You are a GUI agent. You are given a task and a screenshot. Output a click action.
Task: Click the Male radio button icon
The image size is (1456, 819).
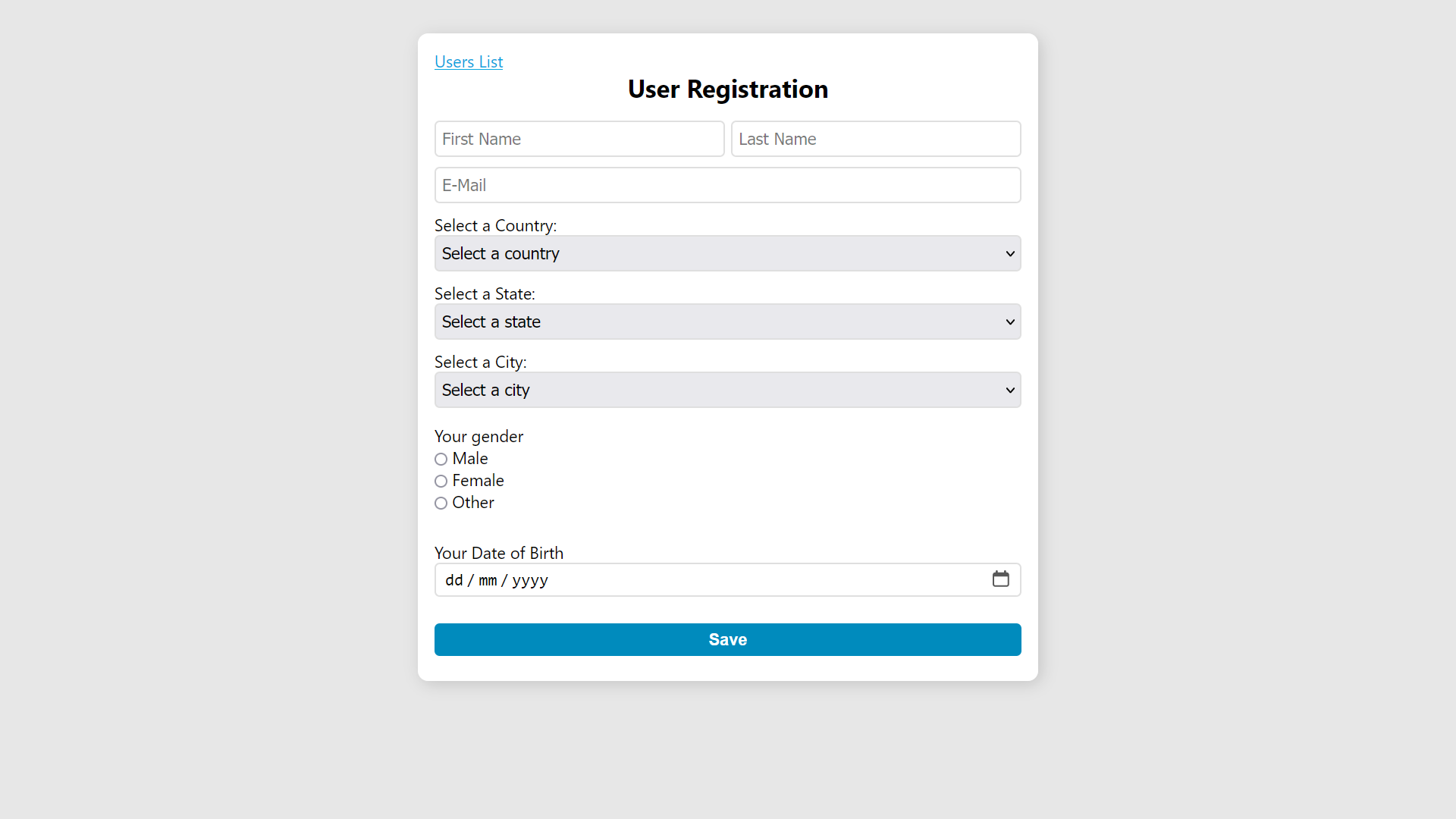(440, 459)
